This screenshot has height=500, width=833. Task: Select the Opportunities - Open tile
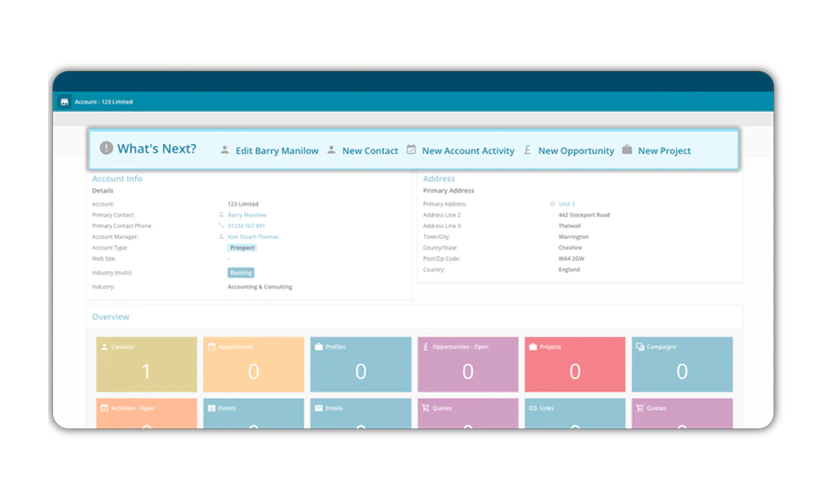point(468,365)
